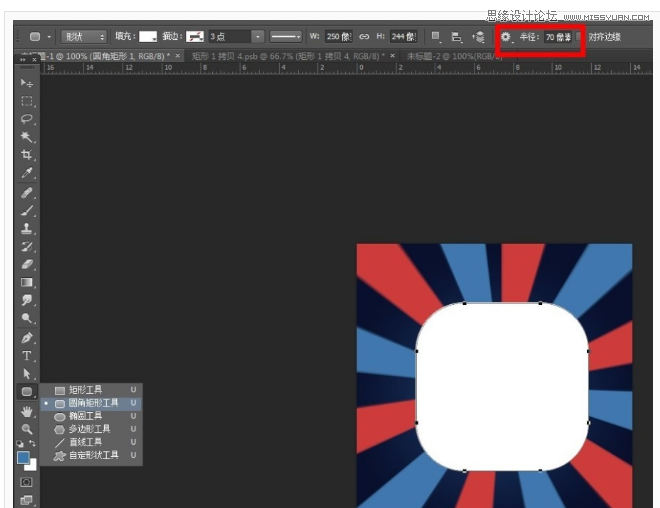The image size is (660, 508).
Task: Close the 圆角矩形 1 document tab
Action: pos(178,56)
